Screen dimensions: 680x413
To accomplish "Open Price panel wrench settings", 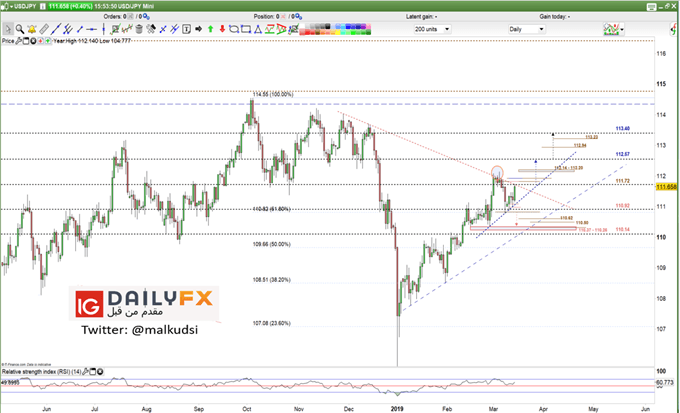I will point(18,41).
